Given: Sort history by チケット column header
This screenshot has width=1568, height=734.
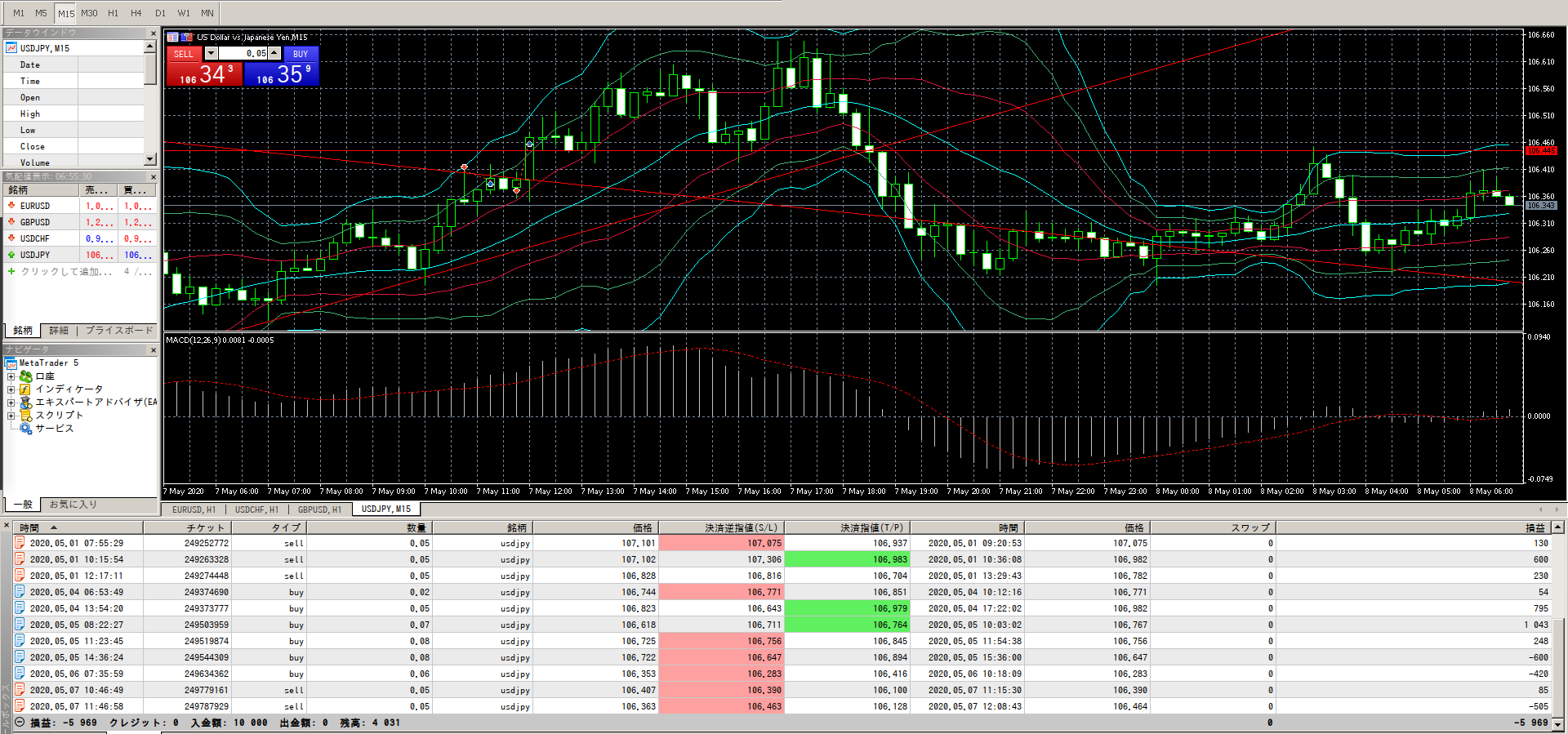Looking at the screenshot, I should click(x=187, y=528).
